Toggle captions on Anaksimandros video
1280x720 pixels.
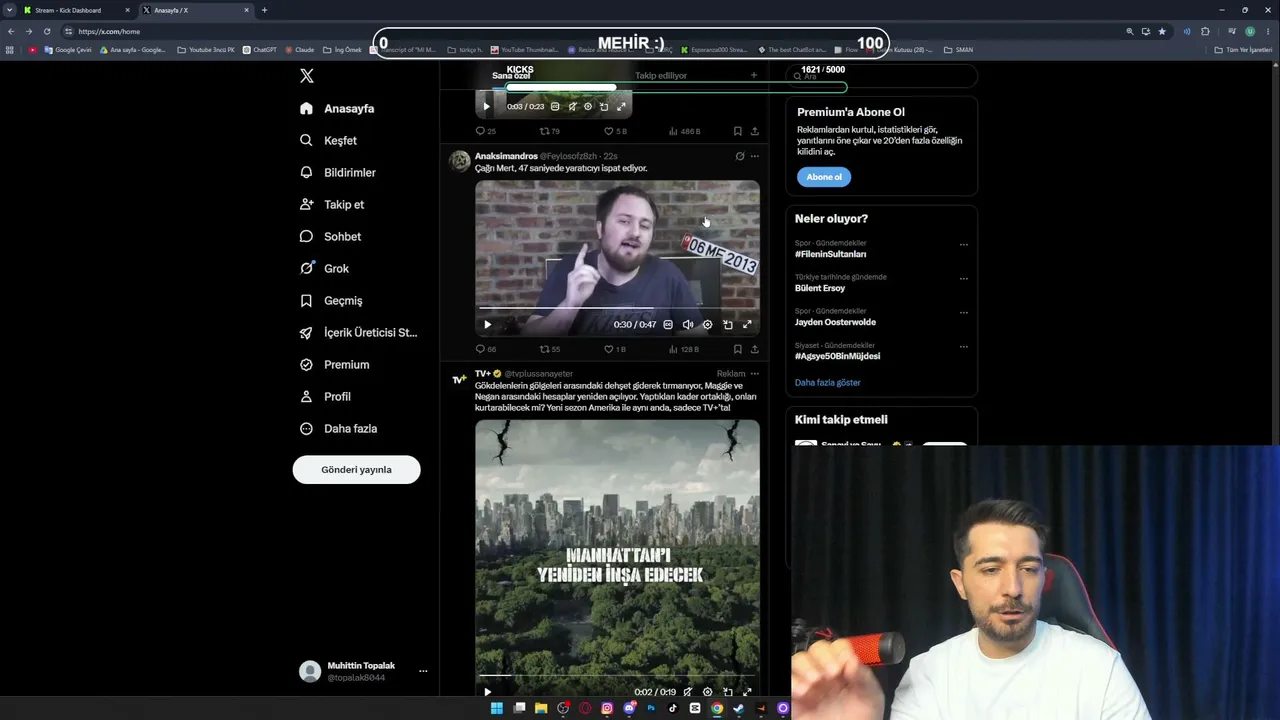click(668, 324)
